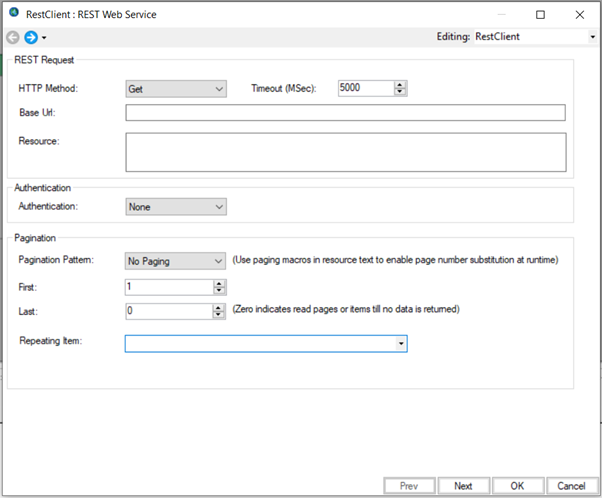Click the Cancel button
This screenshot has width=602, height=498.
pos(571,486)
